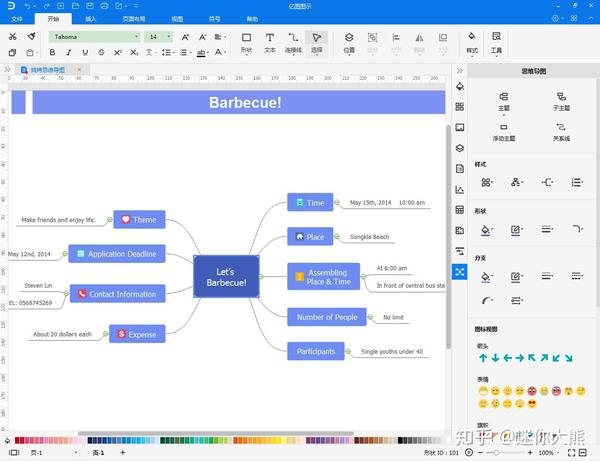
Task: Select the Application Deadline topic node
Action: pos(117,254)
